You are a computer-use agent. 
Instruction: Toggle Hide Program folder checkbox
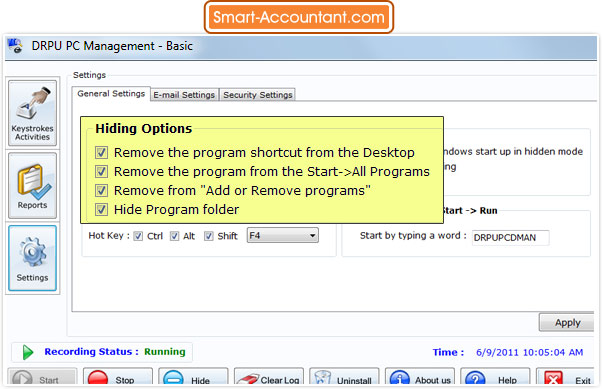pos(101,210)
